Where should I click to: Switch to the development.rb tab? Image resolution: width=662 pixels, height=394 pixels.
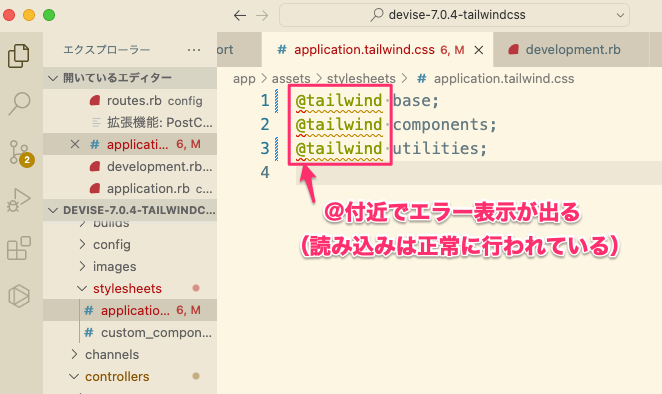pyautogui.click(x=571, y=50)
